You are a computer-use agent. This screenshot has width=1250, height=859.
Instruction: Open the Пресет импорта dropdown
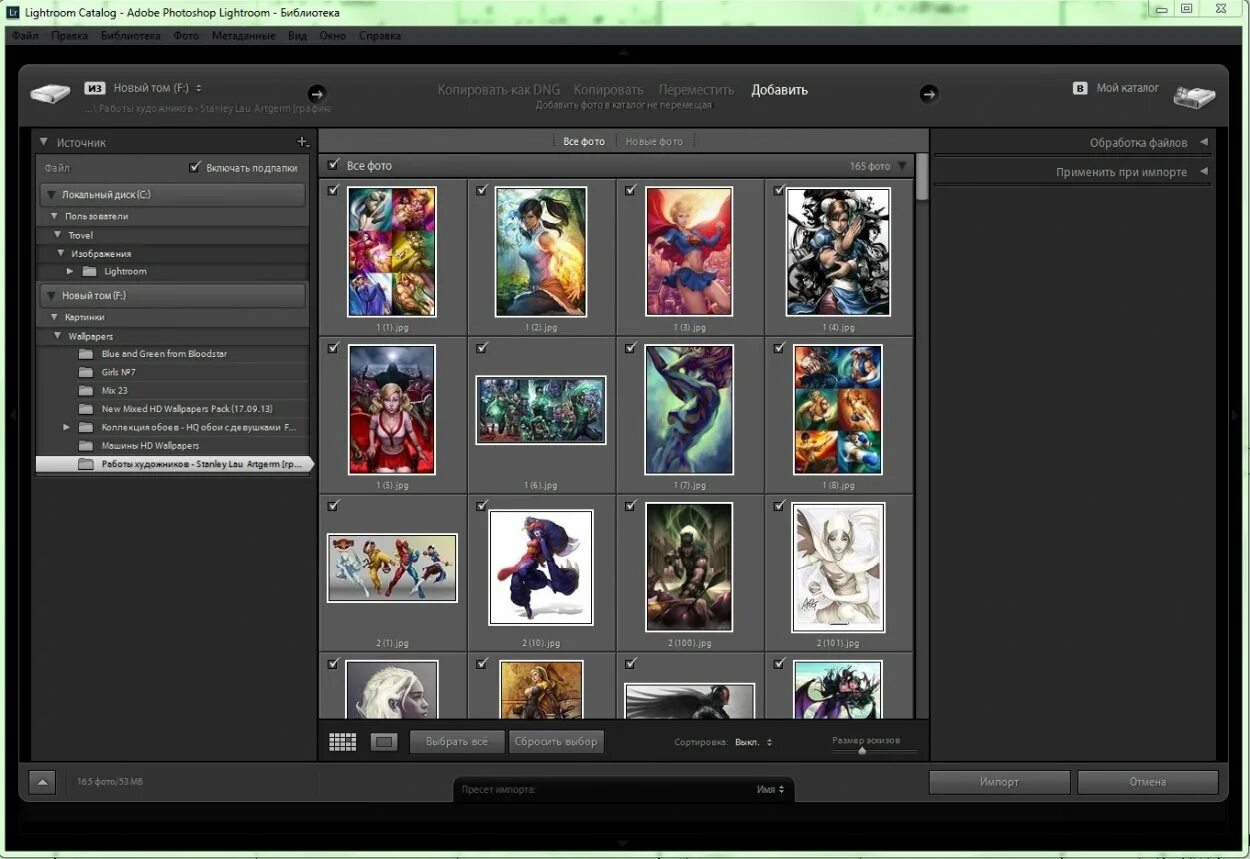click(770, 789)
